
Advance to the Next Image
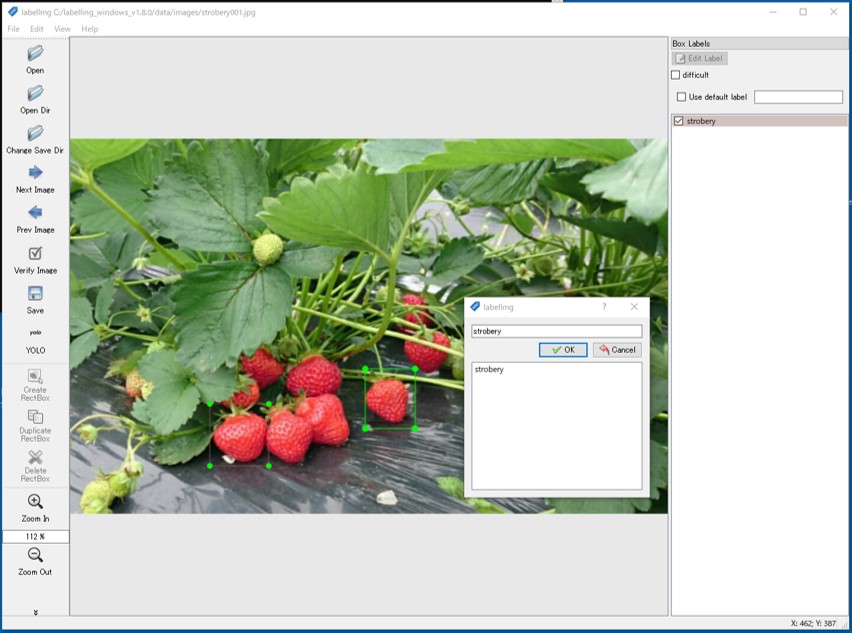34,180
